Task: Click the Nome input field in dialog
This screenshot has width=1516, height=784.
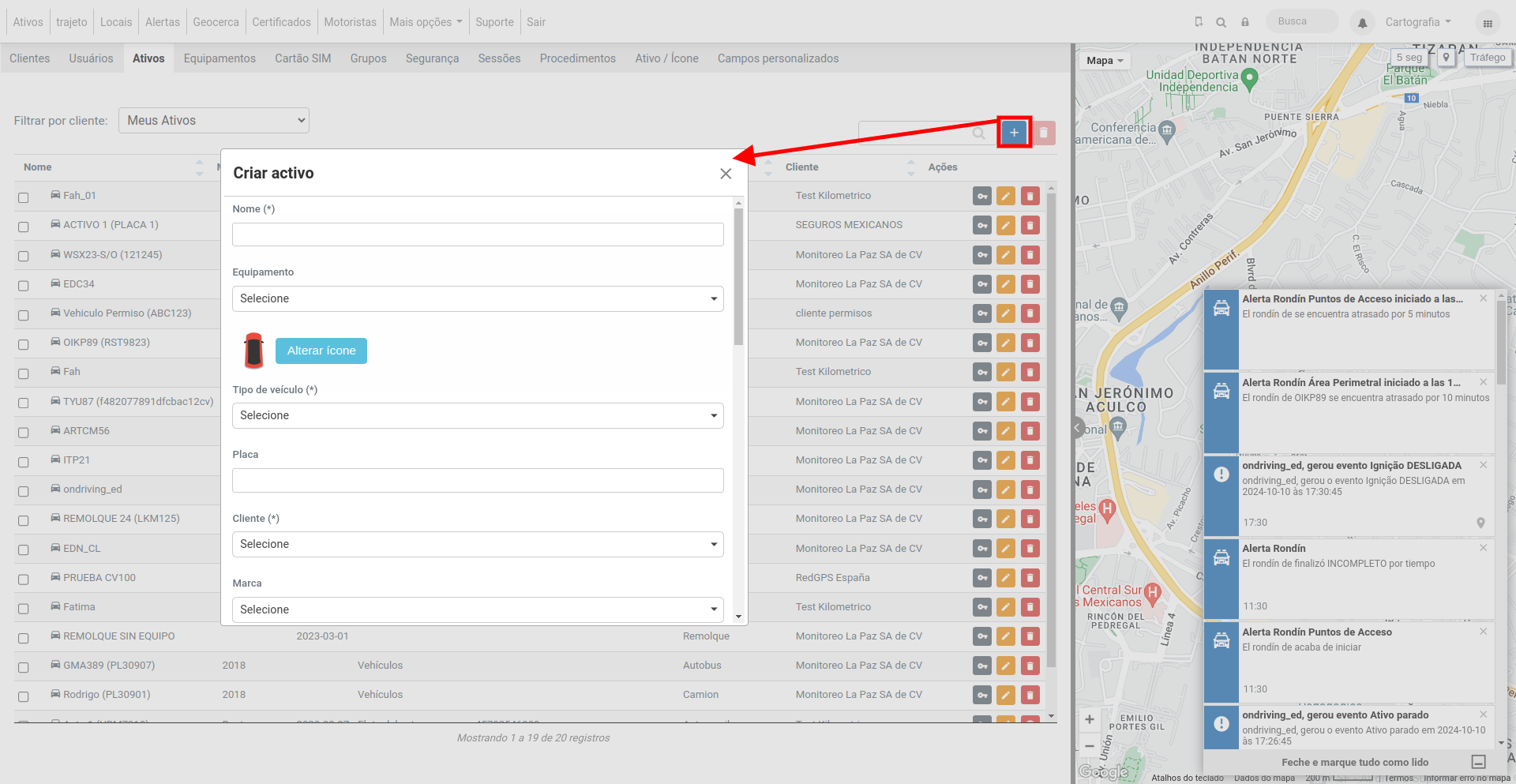Action: [x=478, y=234]
